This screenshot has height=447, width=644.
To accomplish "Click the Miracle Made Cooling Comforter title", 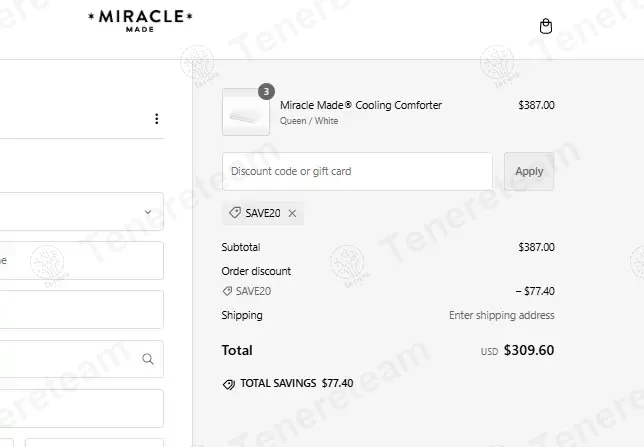I will point(360,105).
